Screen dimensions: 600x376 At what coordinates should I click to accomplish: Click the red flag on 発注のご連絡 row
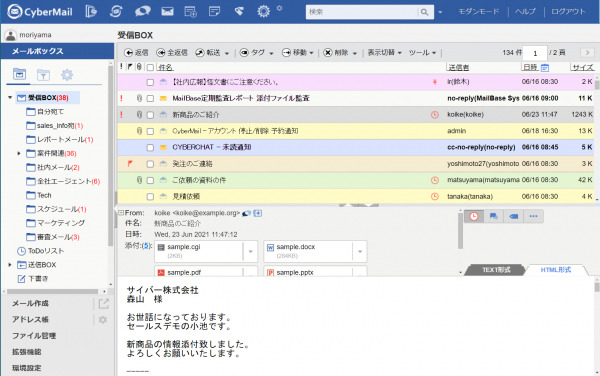pyautogui.click(x=130, y=164)
